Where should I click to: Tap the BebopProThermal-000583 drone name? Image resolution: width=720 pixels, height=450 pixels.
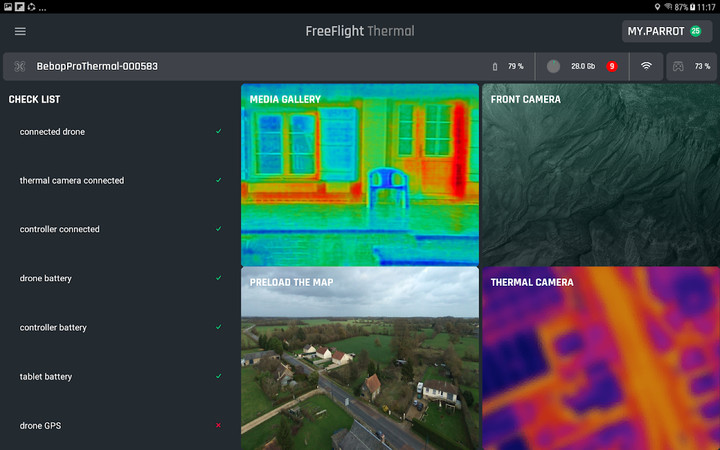tap(97, 67)
